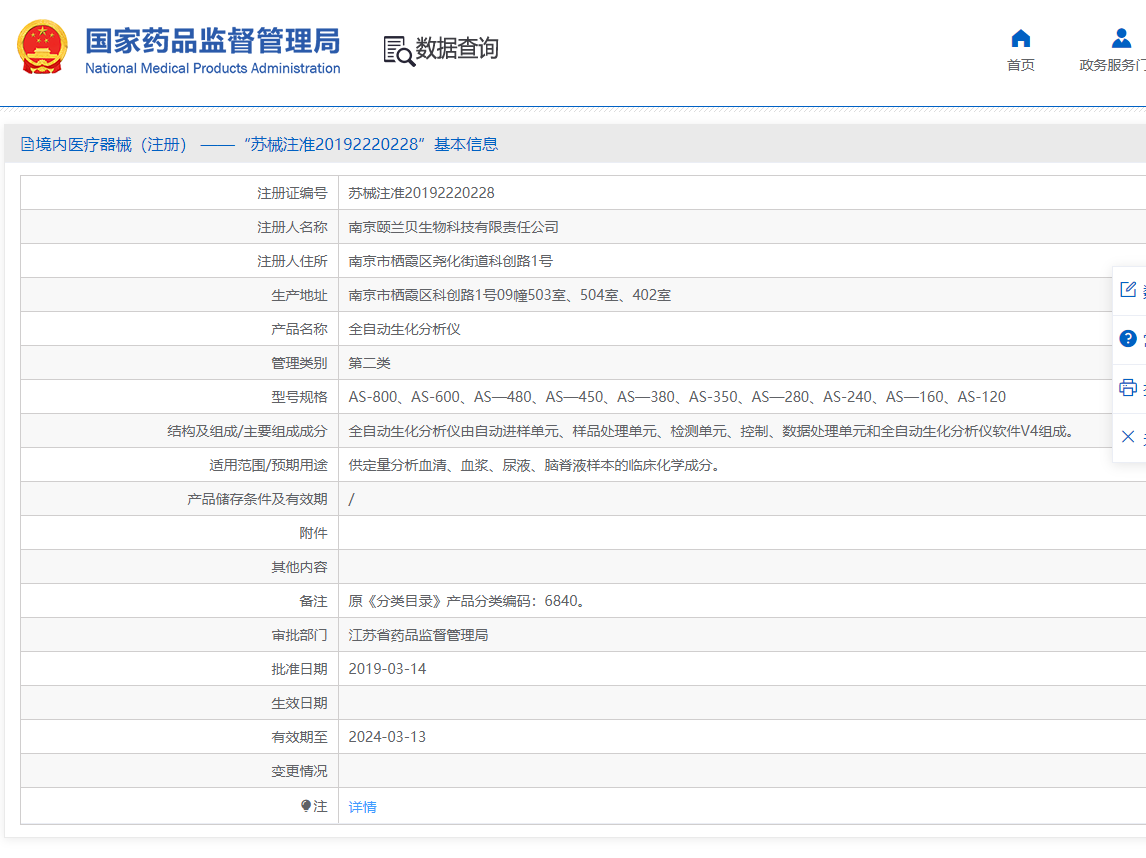Click remark 产品分类编码：6840
This screenshot has width=1146, height=858.
click(x=468, y=601)
